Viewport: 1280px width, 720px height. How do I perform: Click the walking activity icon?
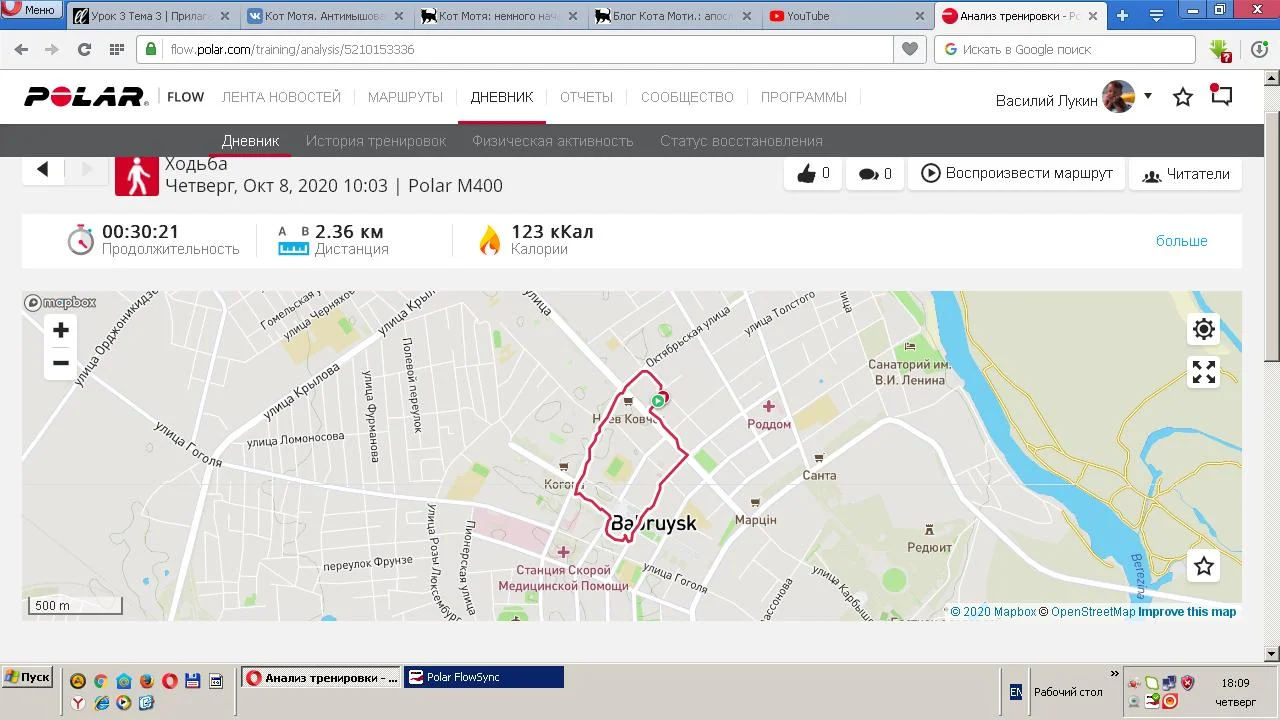(x=137, y=176)
